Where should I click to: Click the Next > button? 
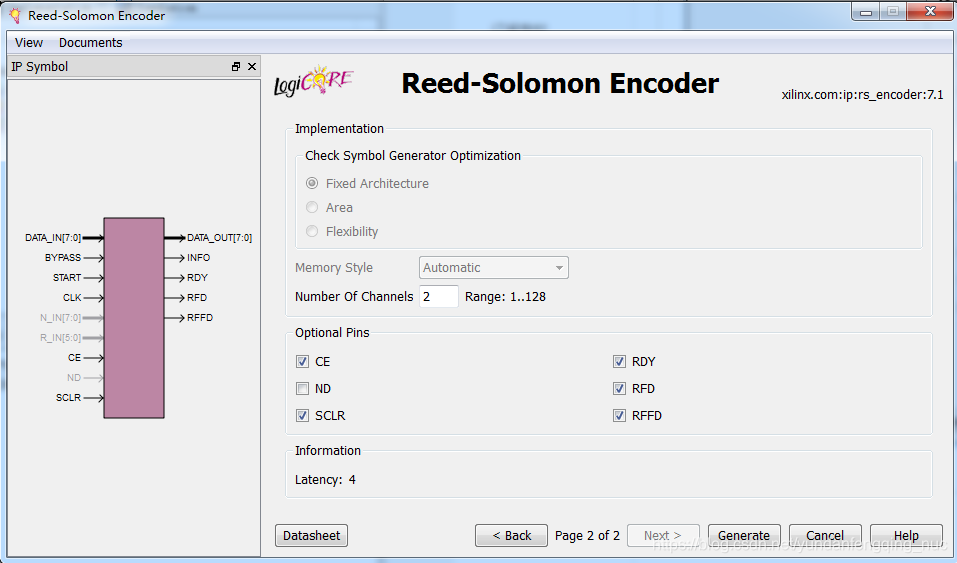tap(663, 536)
